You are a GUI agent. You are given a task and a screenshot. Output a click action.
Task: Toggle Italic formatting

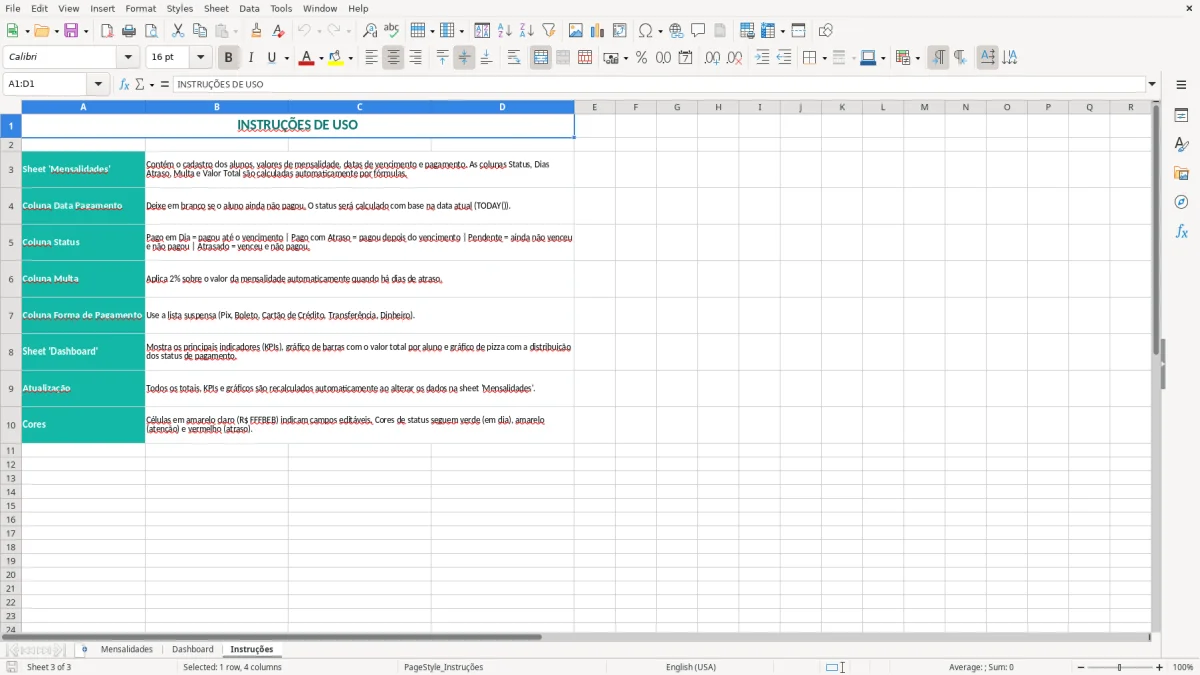point(251,58)
